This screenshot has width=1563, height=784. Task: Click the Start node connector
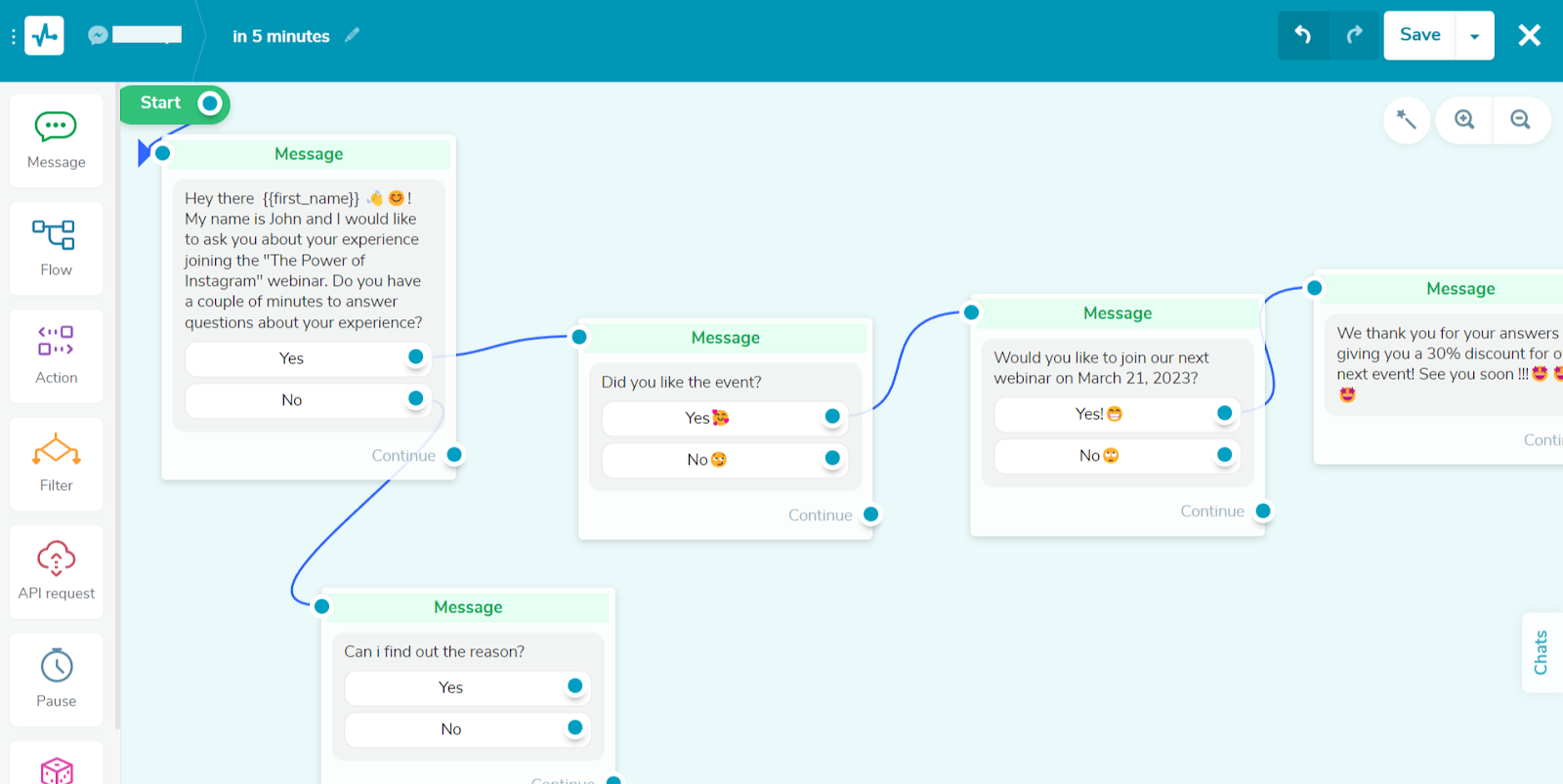pos(210,103)
